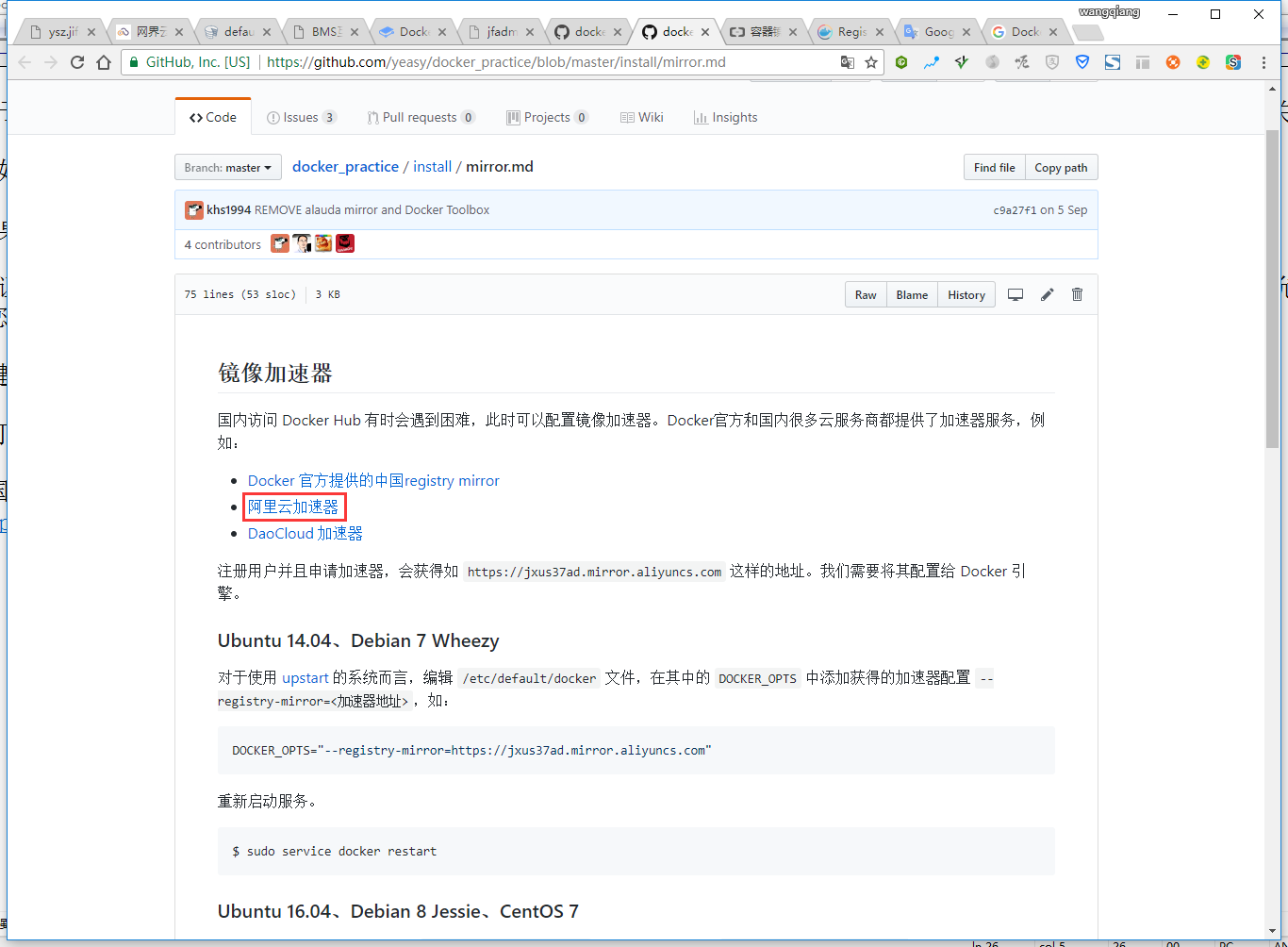Delete this file using trash icon
The image size is (1288, 947).
pyautogui.click(x=1078, y=294)
